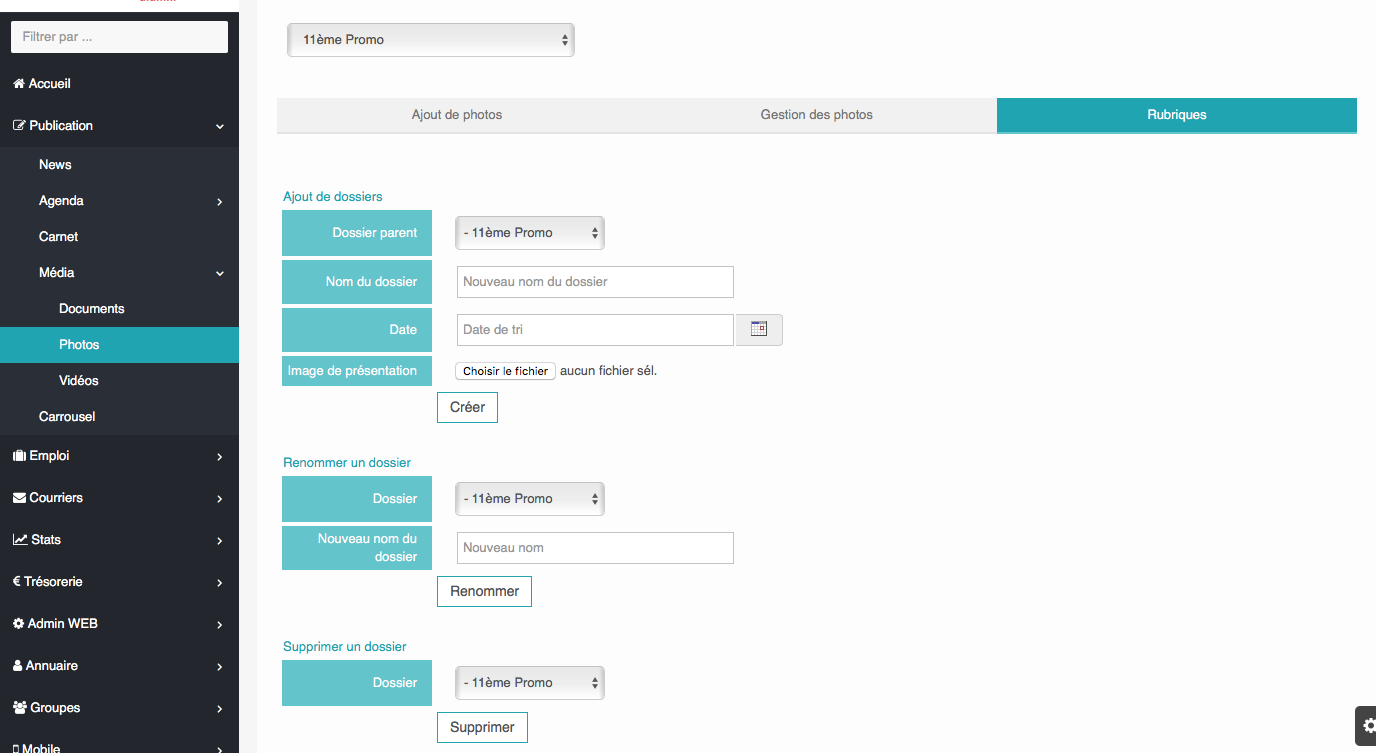Click the Accueil home icon in sidebar
The height and width of the screenshot is (753, 1376).
[19, 84]
